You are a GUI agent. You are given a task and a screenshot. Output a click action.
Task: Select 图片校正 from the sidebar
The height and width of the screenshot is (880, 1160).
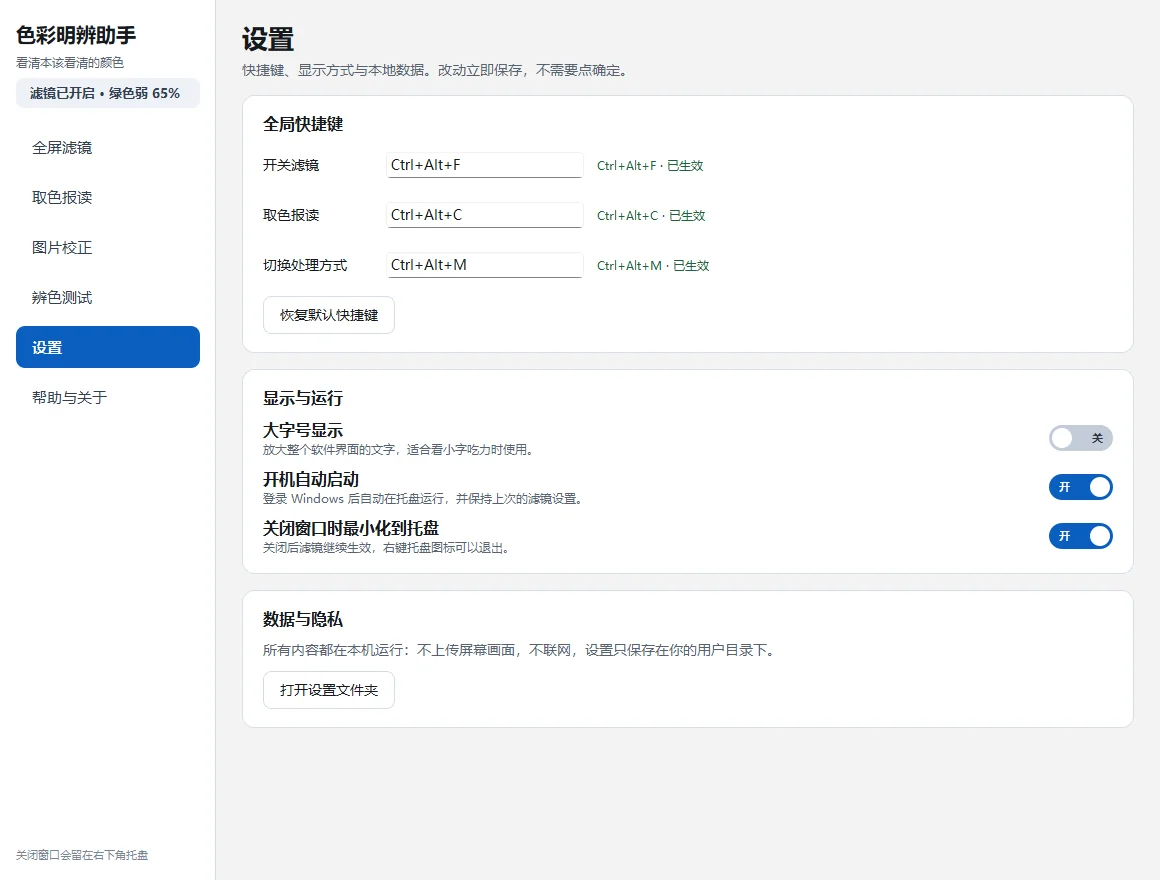108,248
